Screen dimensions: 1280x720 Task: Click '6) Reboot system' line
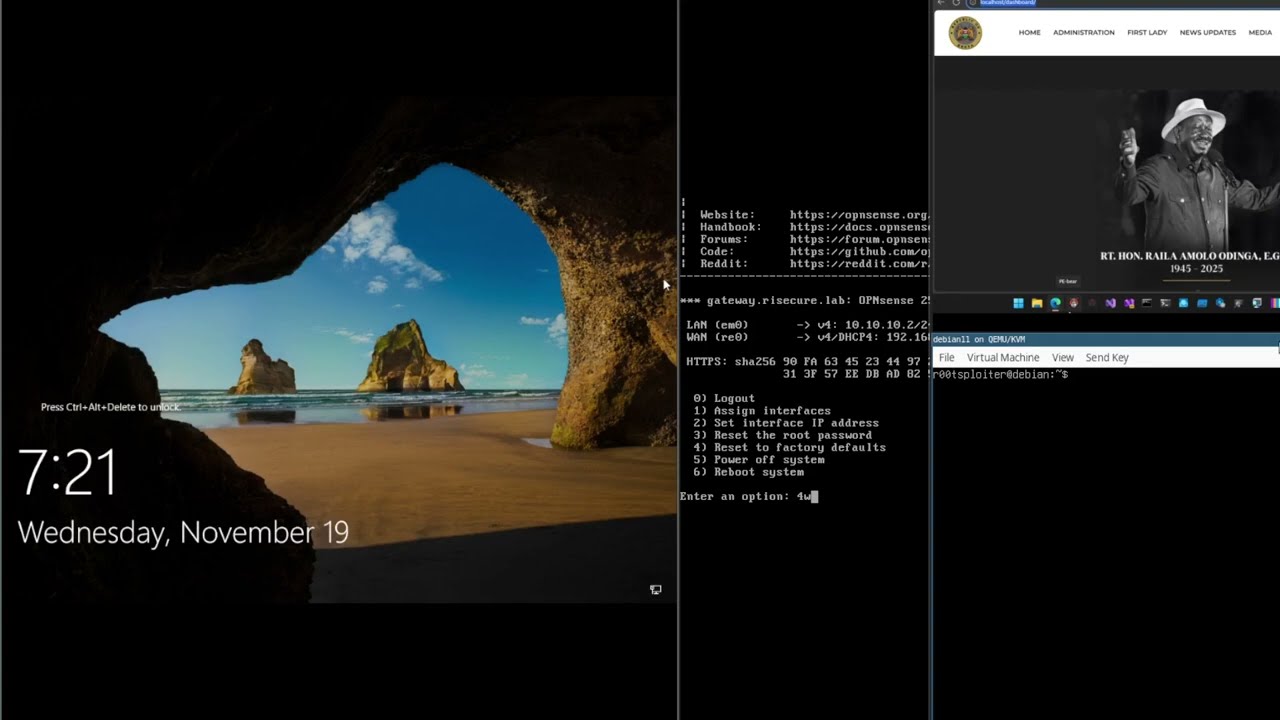click(x=749, y=472)
